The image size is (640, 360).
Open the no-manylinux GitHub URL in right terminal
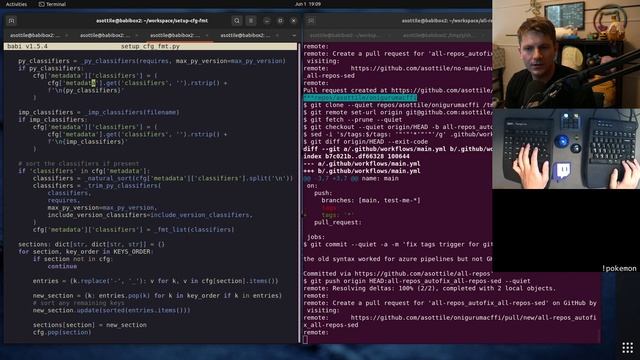point(421,69)
